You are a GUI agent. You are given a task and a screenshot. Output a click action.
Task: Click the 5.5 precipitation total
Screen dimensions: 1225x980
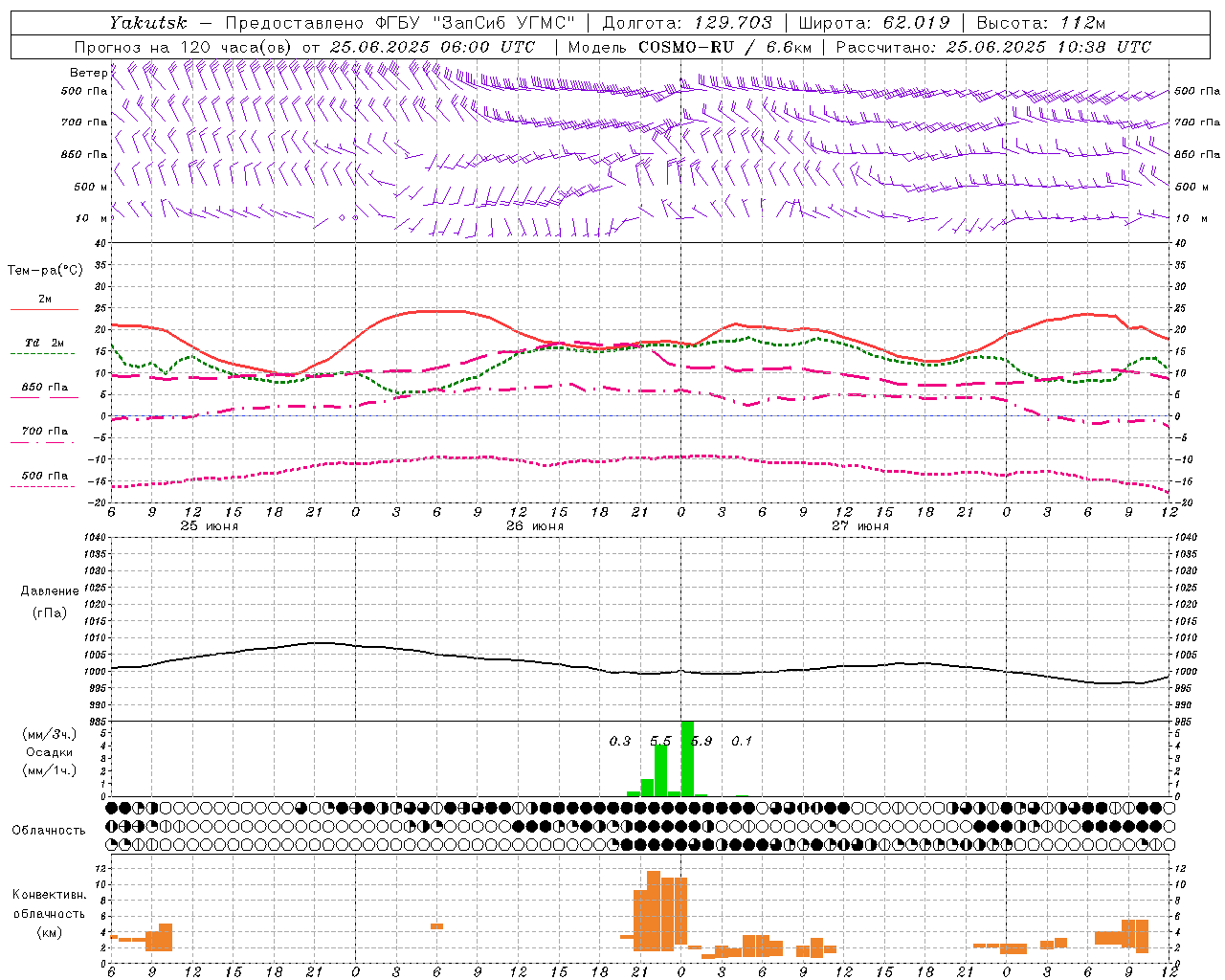(660, 741)
